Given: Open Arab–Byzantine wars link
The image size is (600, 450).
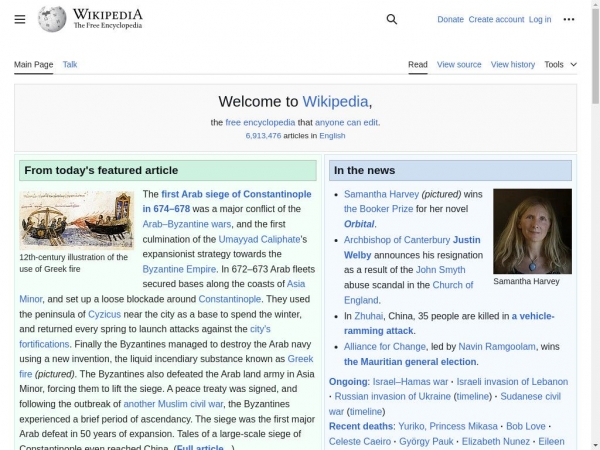Looking at the screenshot, I should (x=187, y=224).
